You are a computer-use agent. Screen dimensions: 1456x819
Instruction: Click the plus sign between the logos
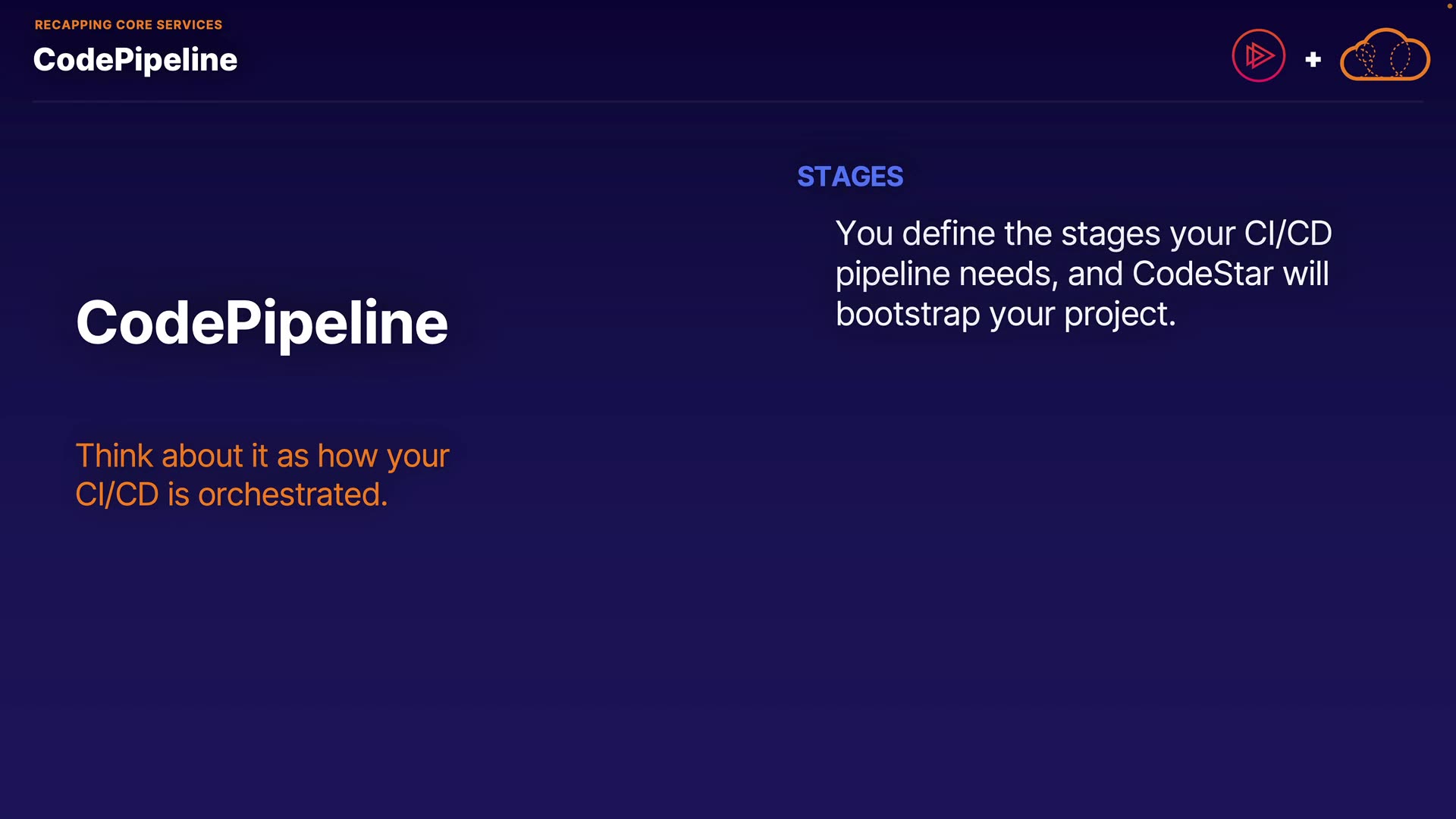pos(1313,59)
